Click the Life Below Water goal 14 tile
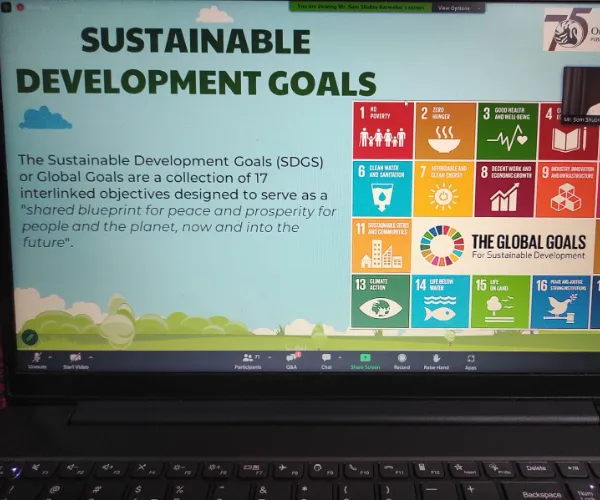600x500 pixels. (x=440, y=301)
